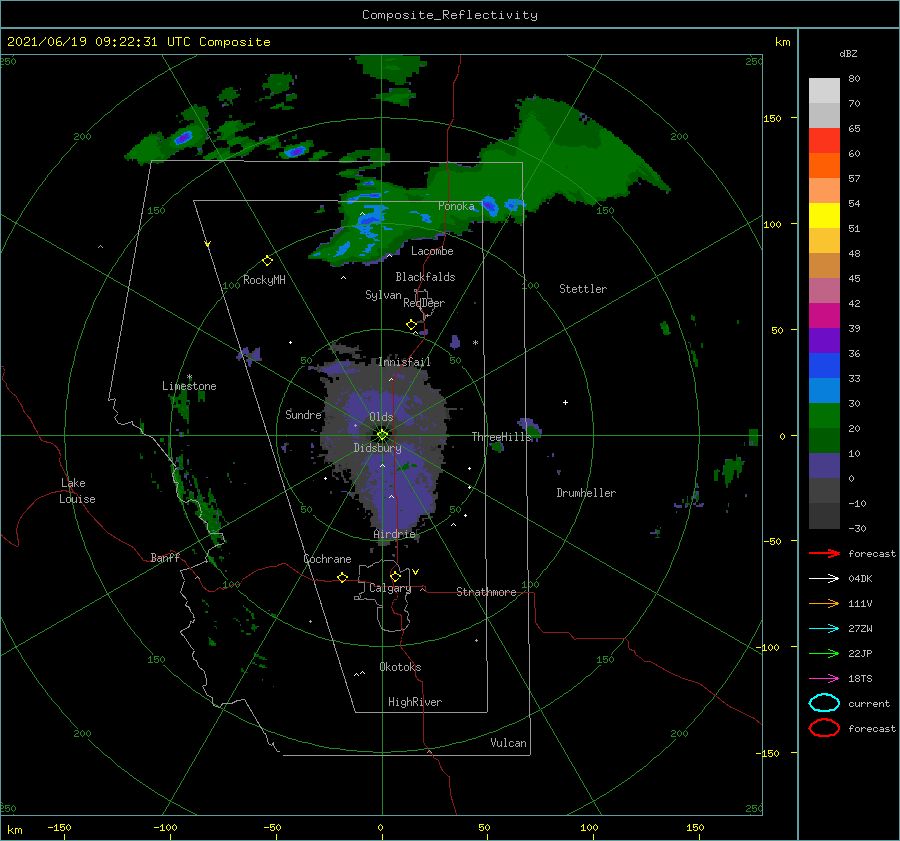Click the yellow diamond marker near RockyMH
Screen dimensions: 900x841
tap(267, 261)
